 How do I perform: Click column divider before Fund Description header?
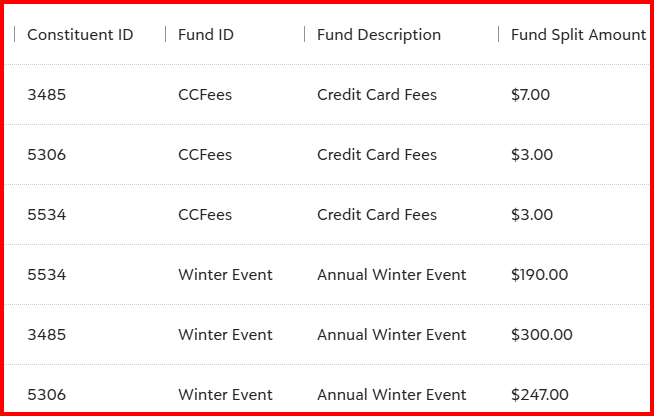pyautogui.click(x=304, y=34)
